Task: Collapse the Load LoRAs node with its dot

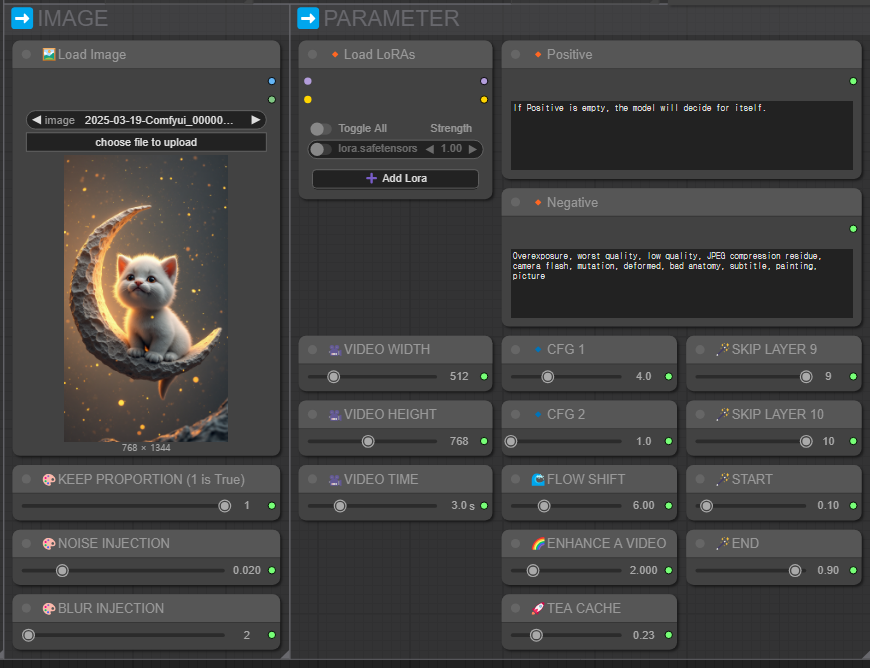Action: point(312,54)
